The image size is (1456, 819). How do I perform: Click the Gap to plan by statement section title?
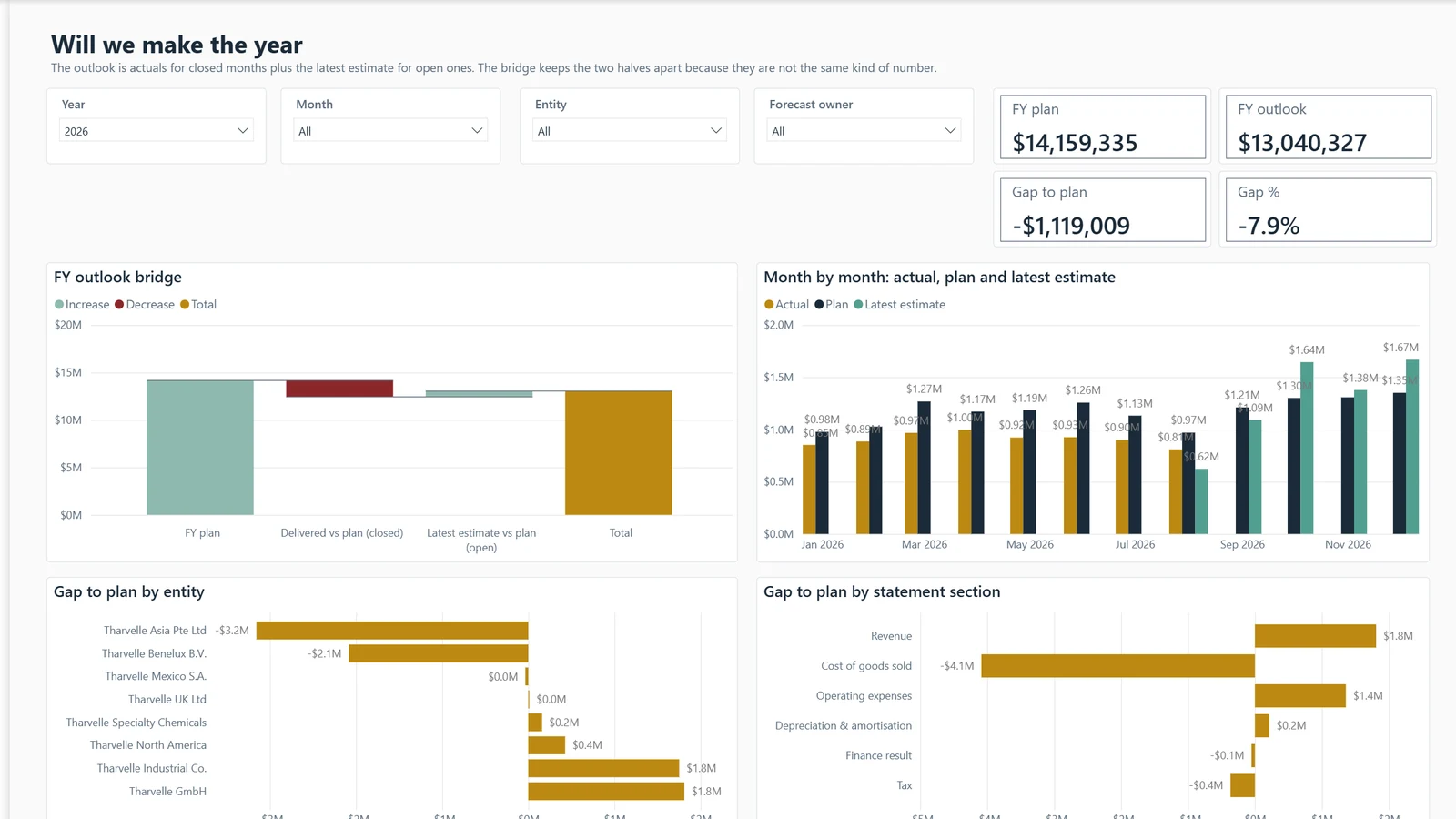coord(882,592)
